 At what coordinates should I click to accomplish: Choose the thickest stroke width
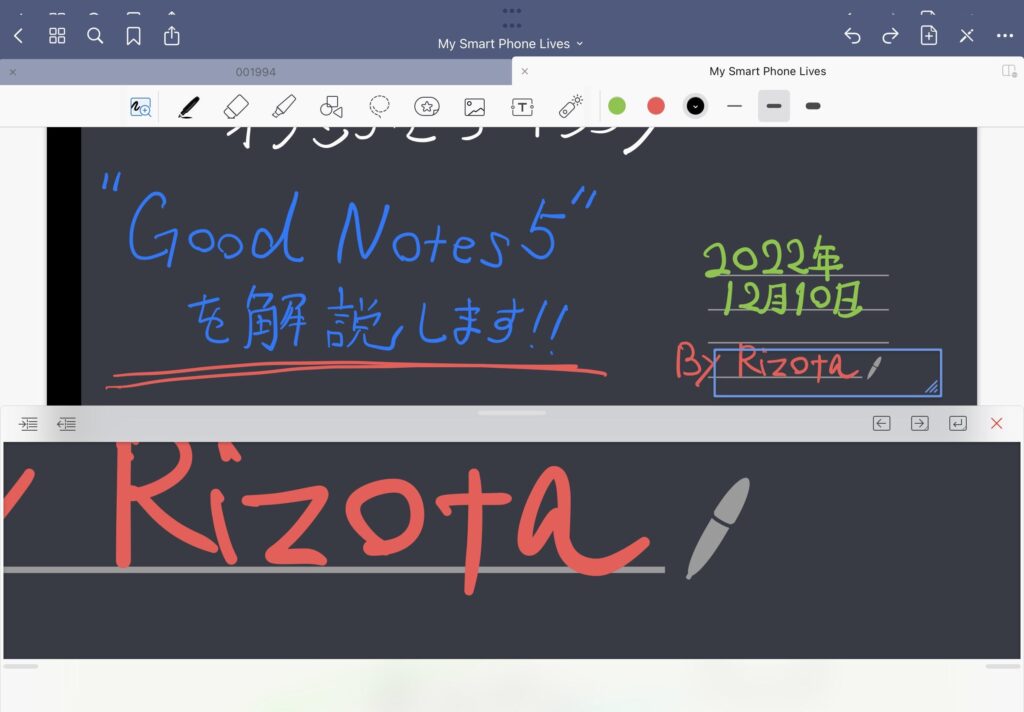pyautogui.click(x=813, y=106)
